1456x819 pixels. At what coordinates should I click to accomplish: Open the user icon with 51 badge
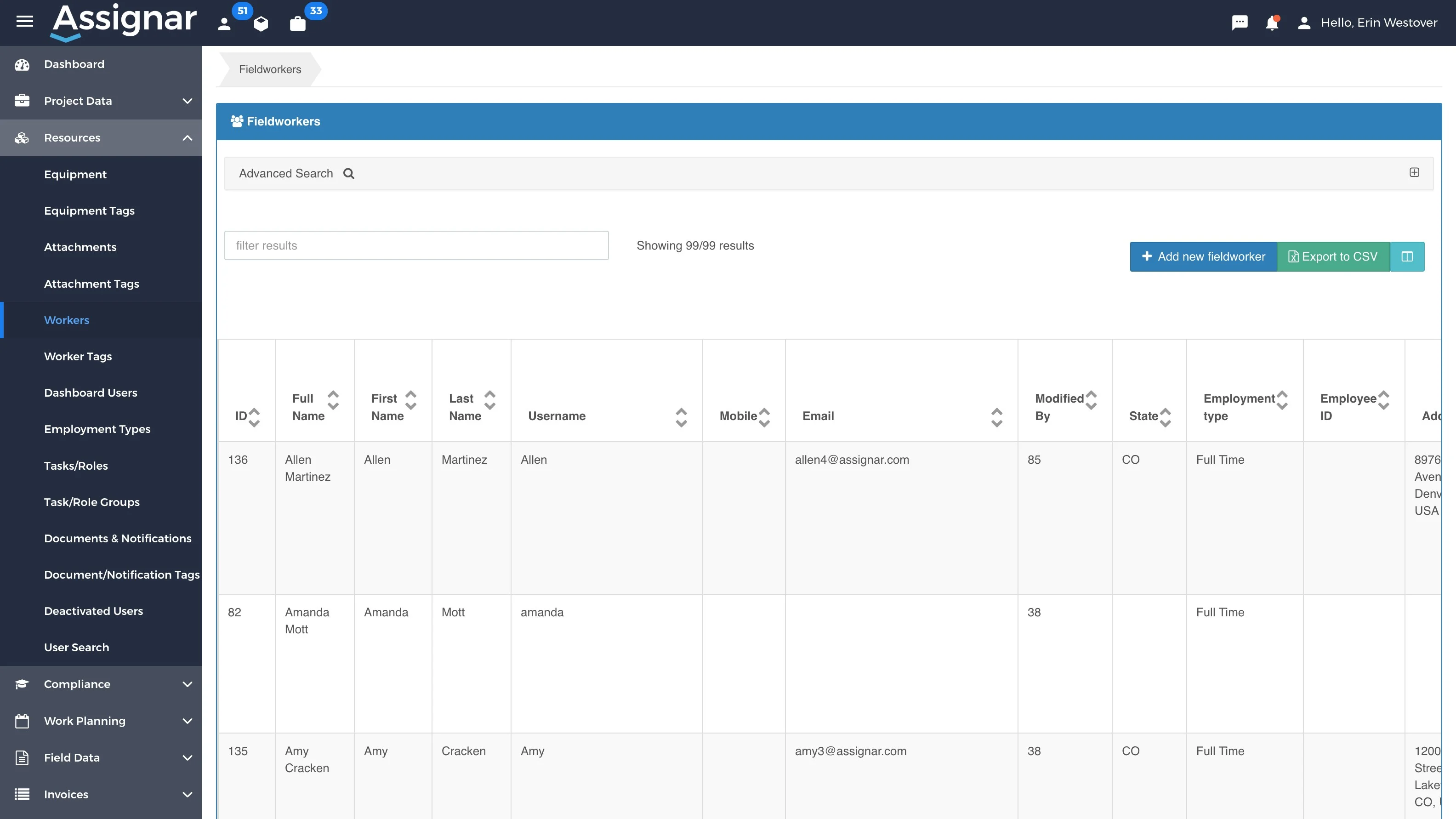pos(224,23)
